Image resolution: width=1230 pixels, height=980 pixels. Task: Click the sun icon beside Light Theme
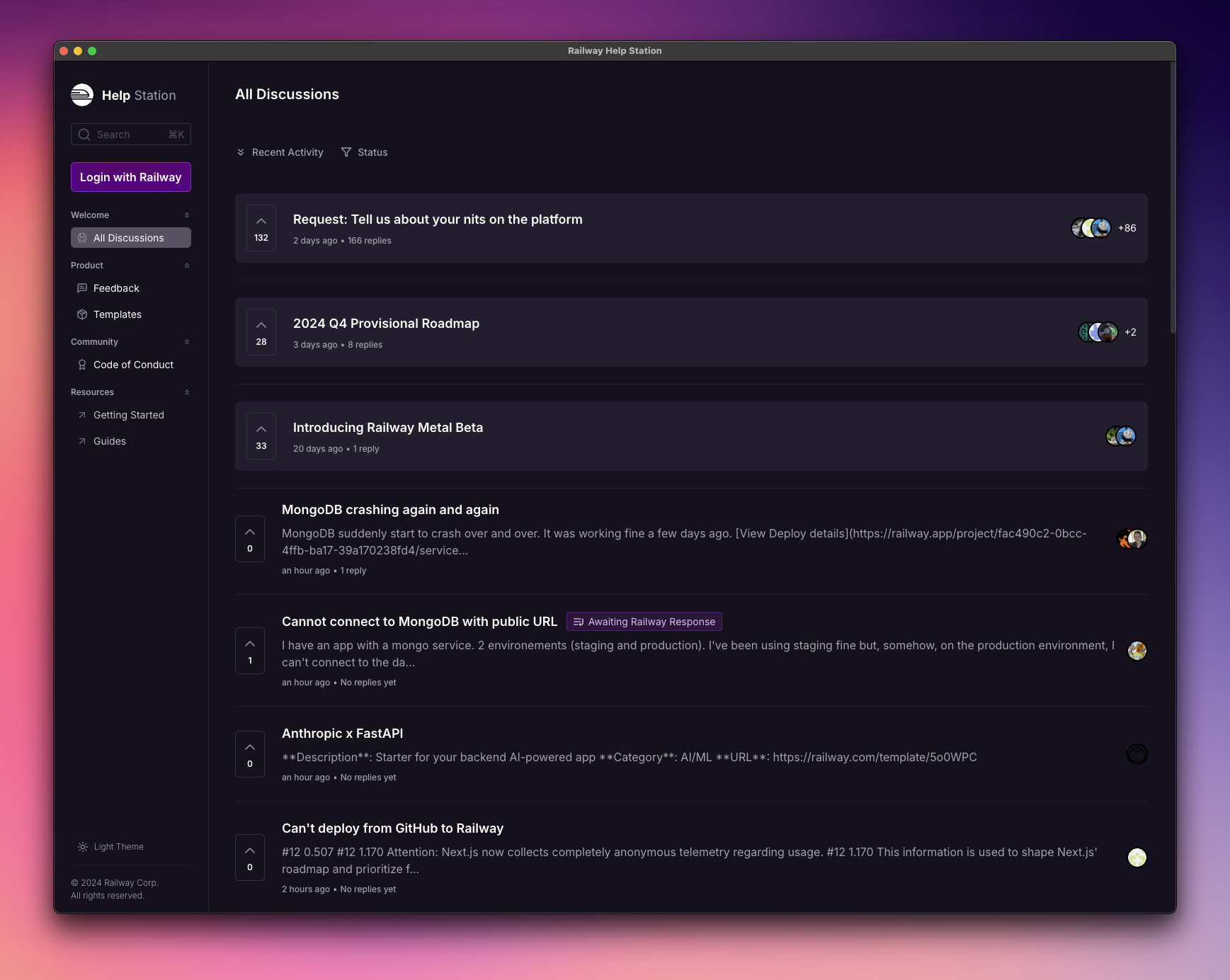(83, 847)
